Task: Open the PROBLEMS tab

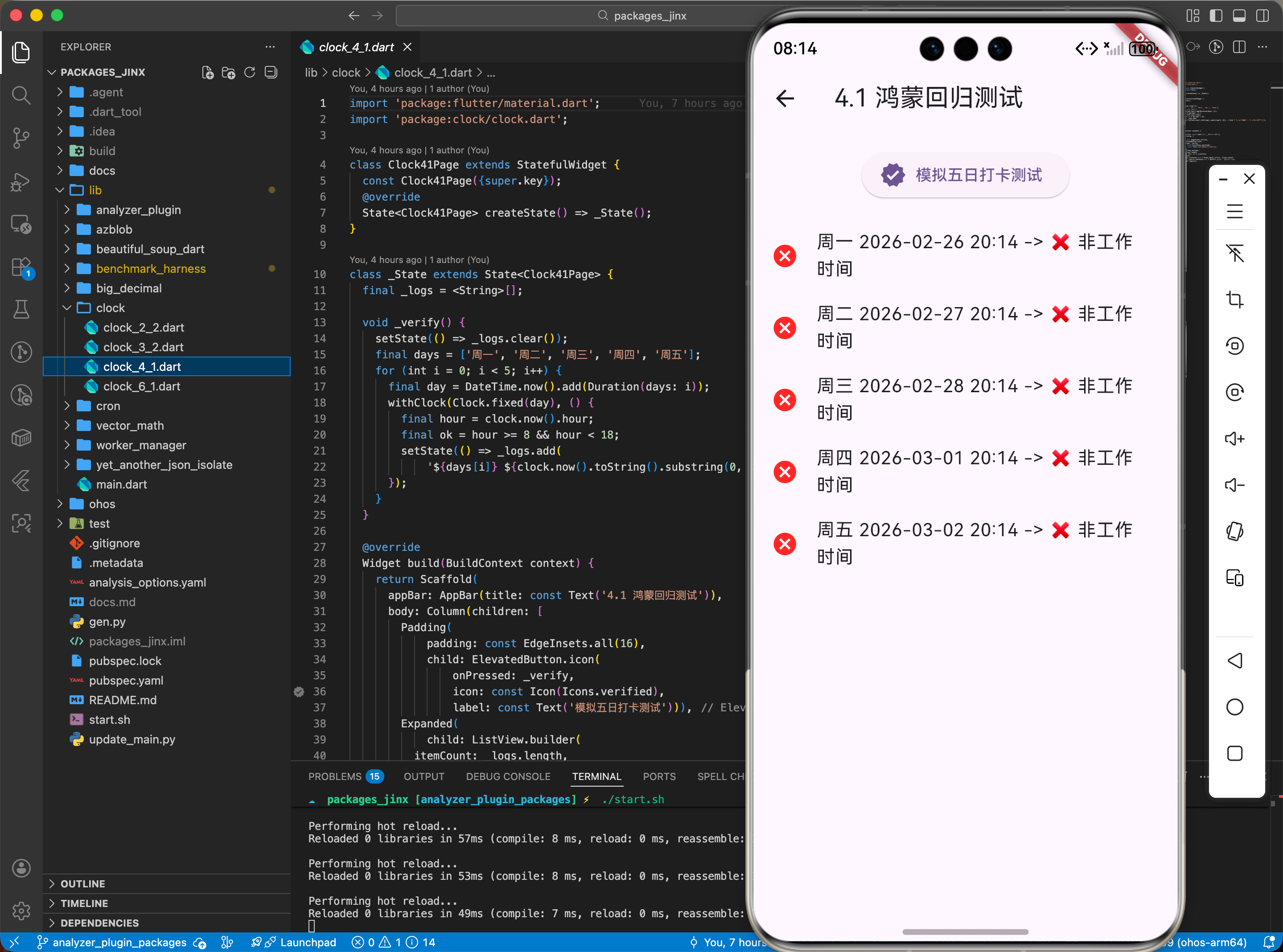Action: pos(335,776)
